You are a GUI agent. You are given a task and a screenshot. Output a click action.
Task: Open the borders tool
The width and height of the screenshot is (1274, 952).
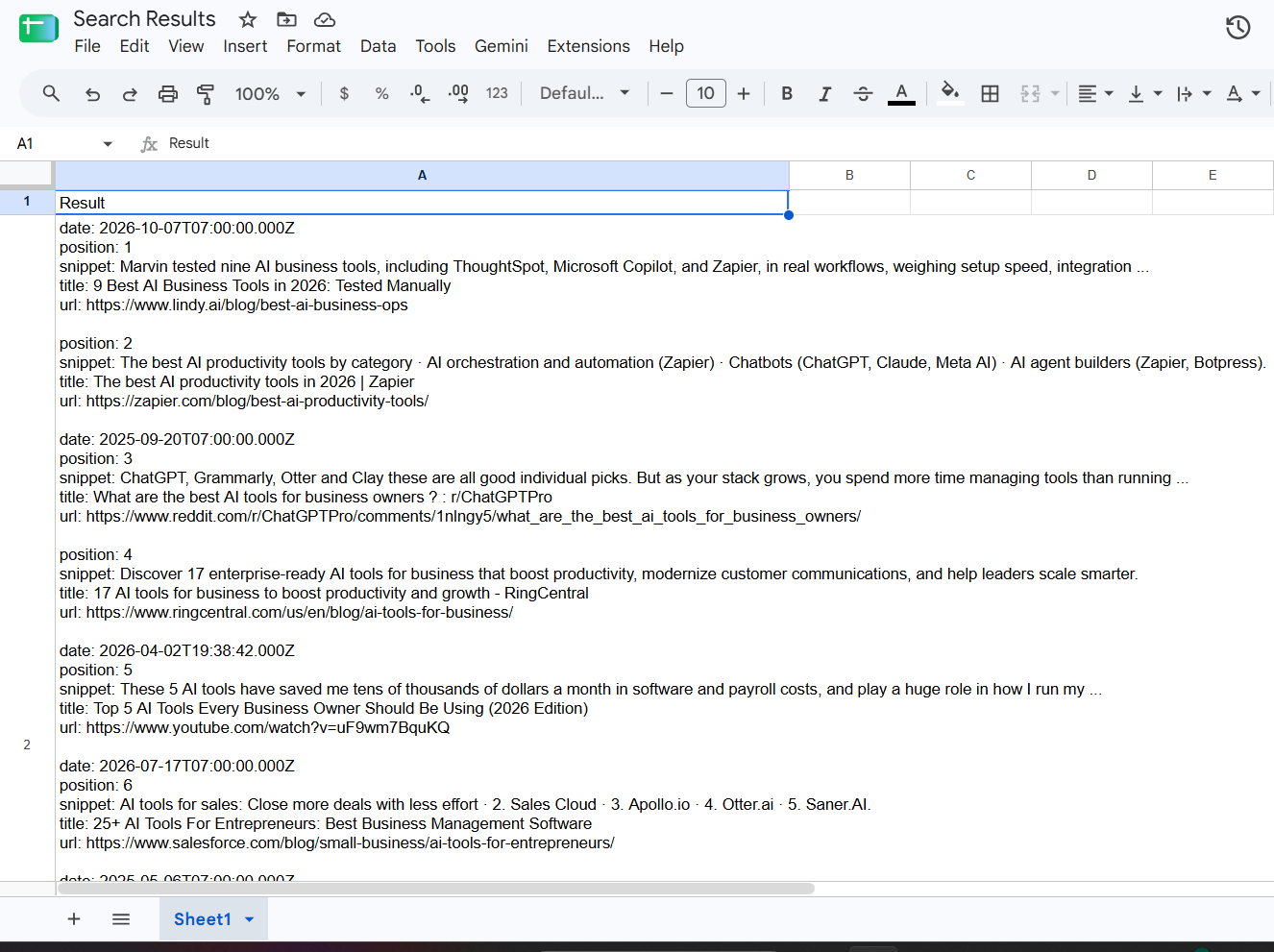pyautogui.click(x=990, y=93)
